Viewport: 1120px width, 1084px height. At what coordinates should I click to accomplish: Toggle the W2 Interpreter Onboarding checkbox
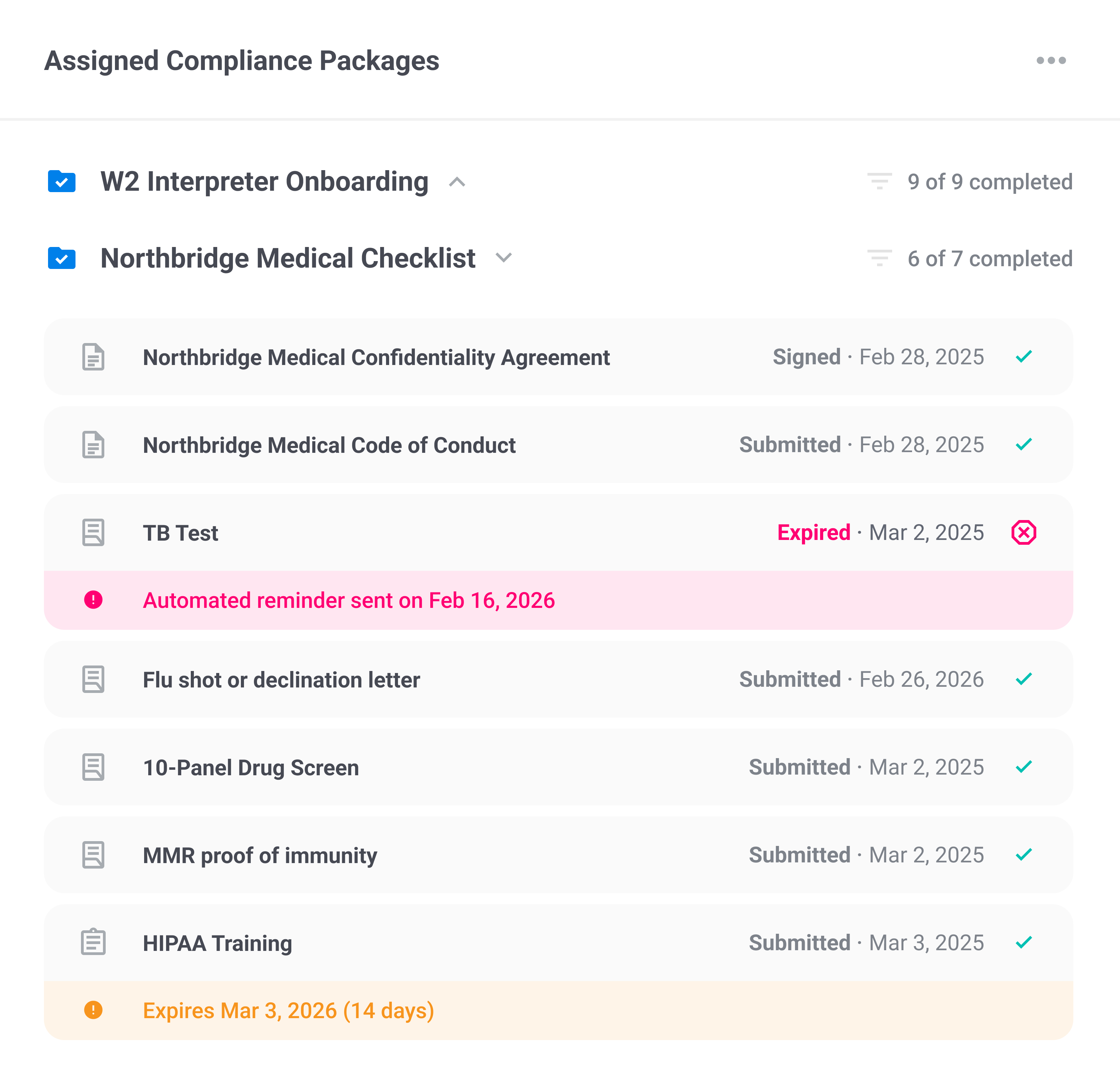tap(61, 181)
